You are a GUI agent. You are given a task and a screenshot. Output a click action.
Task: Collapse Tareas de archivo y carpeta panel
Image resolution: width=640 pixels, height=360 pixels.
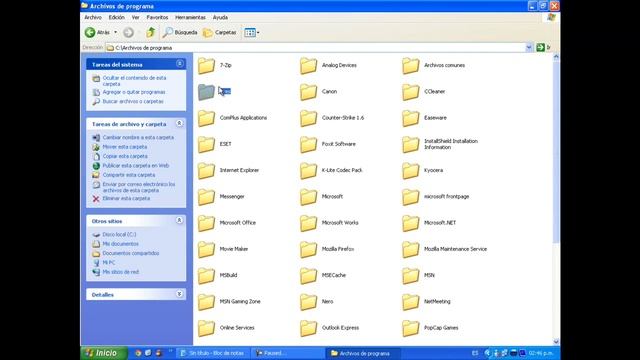click(179, 123)
